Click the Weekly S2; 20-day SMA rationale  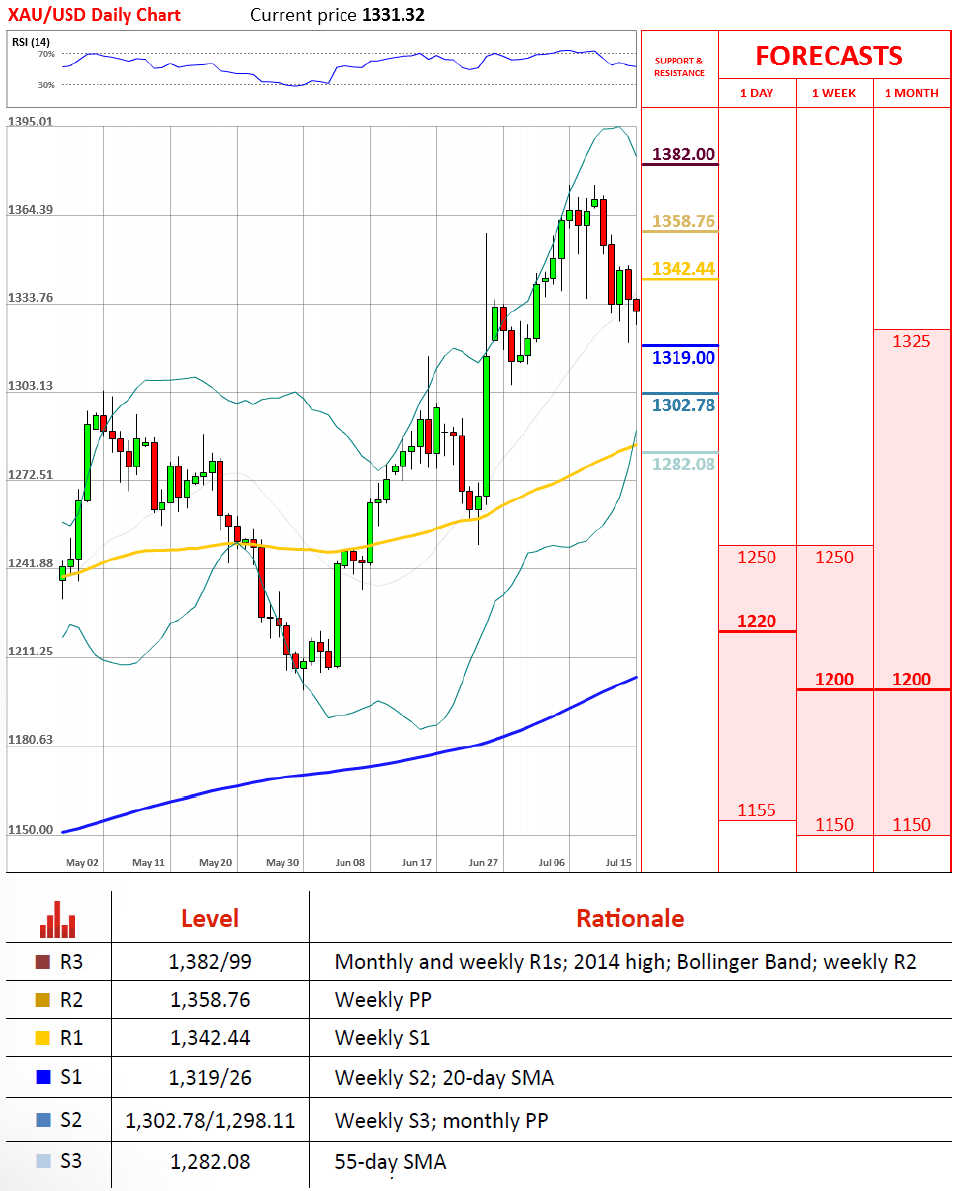point(444,1077)
